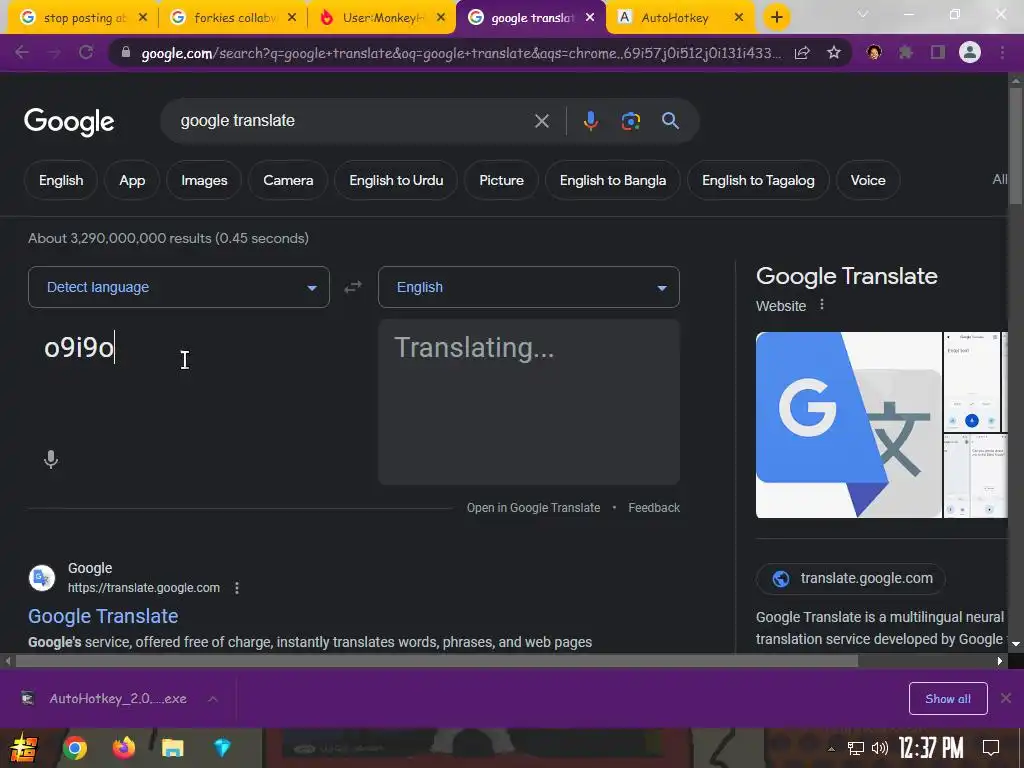
Task: Select the Voice filter chip
Action: pyautogui.click(x=868, y=180)
